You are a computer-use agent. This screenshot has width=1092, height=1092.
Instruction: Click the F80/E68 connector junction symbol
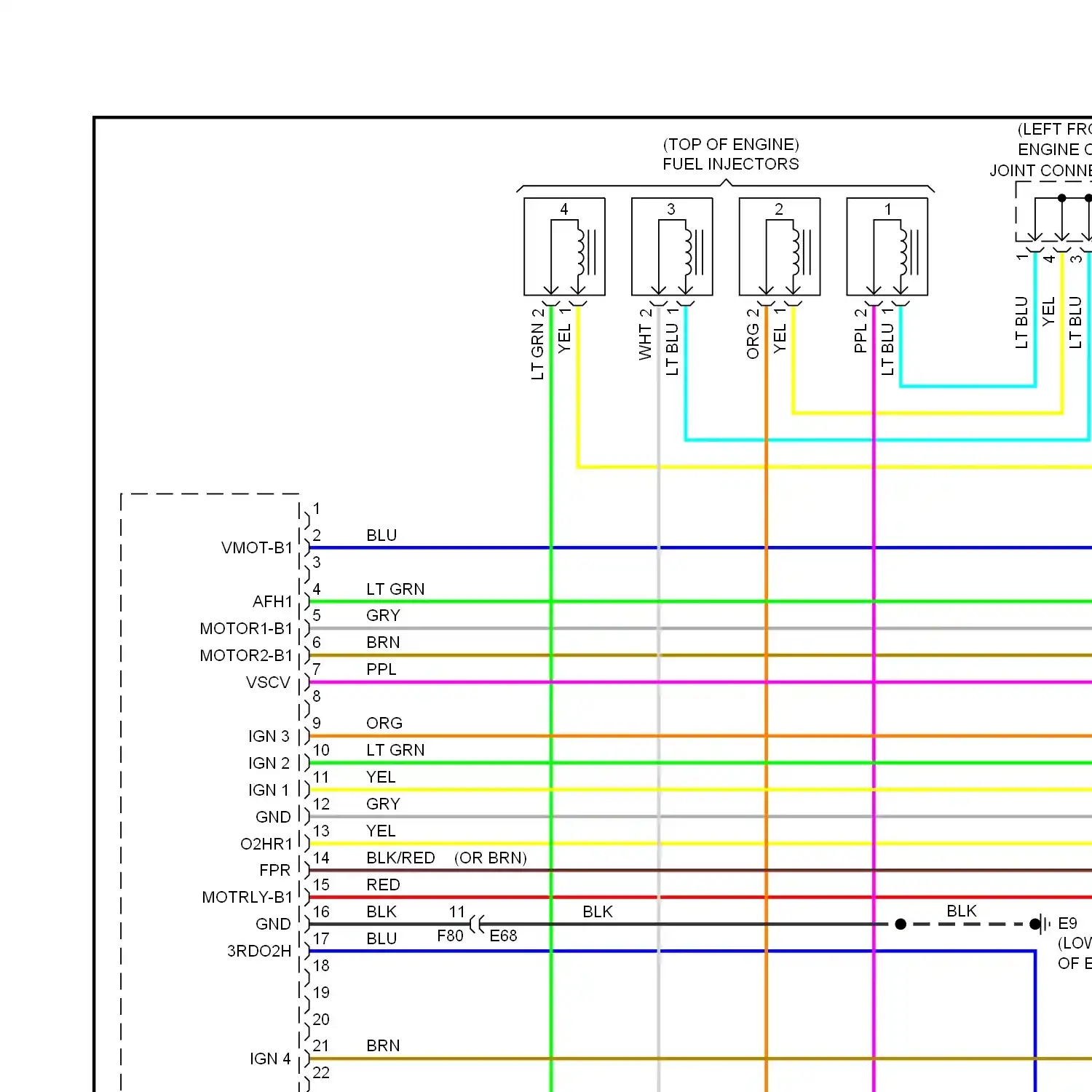pyautogui.click(x=477, y=924)
